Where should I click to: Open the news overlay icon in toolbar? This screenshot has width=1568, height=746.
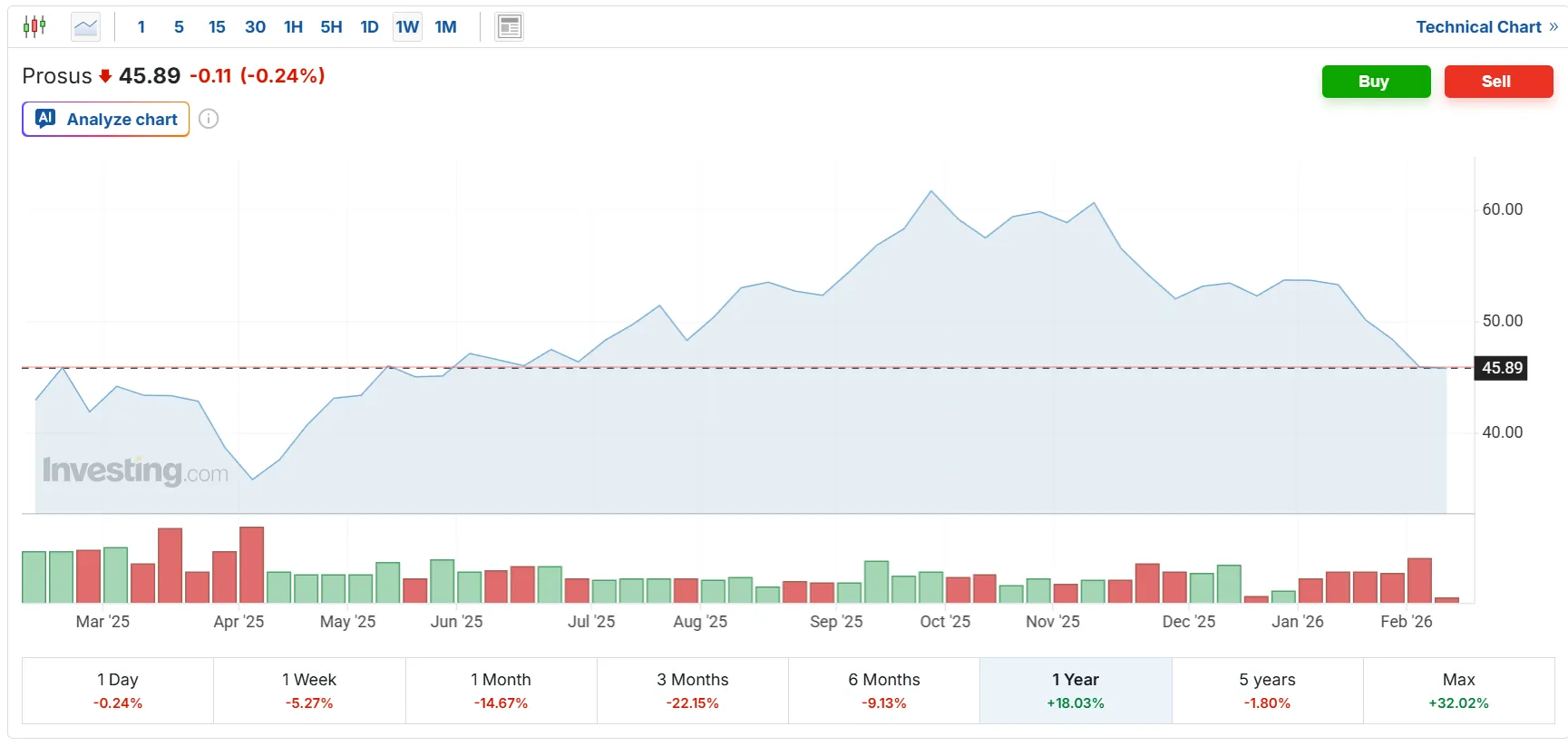(x=510, y=27)
